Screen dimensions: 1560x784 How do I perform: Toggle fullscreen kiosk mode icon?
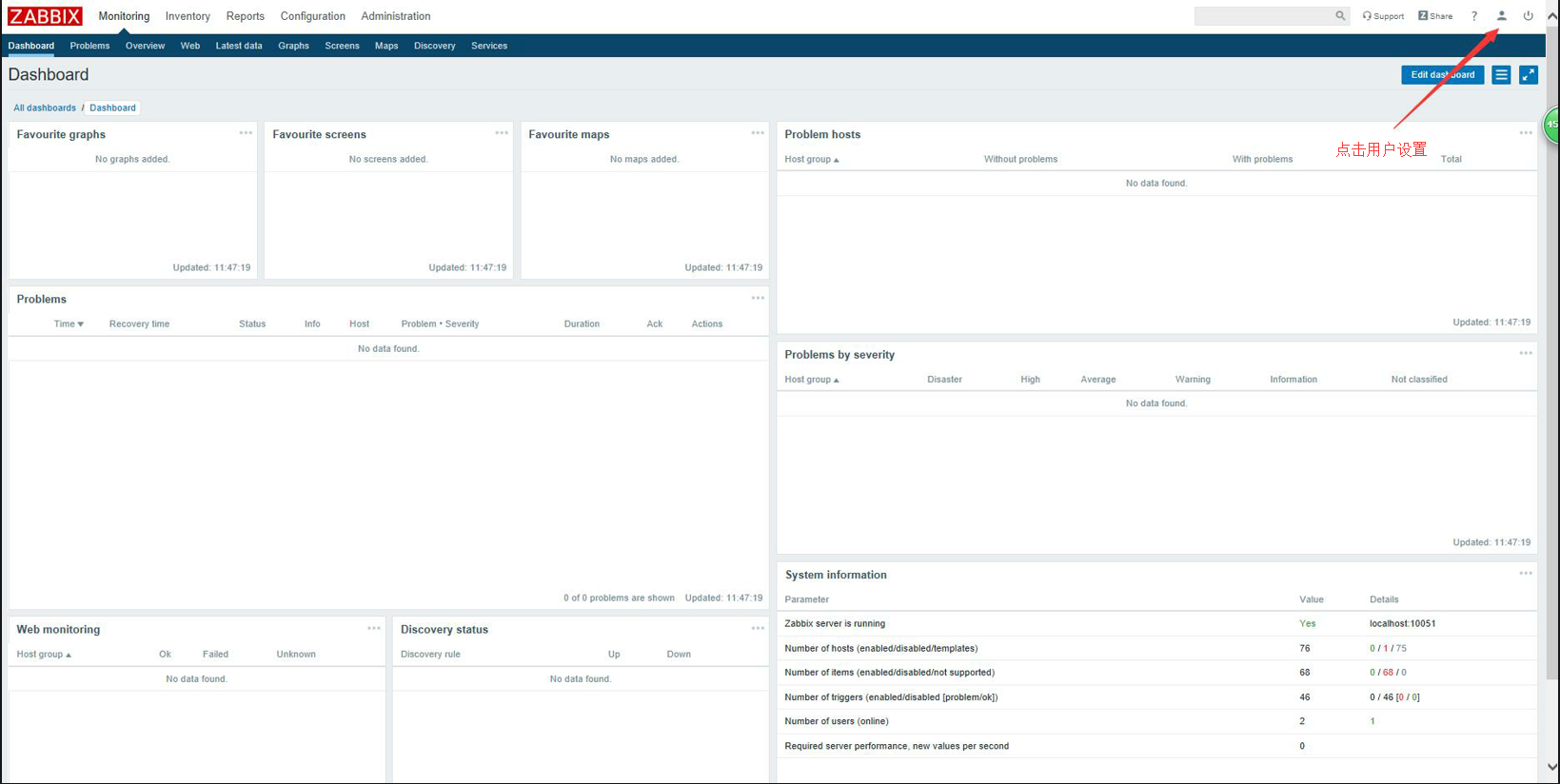[x=1529, y=74]
